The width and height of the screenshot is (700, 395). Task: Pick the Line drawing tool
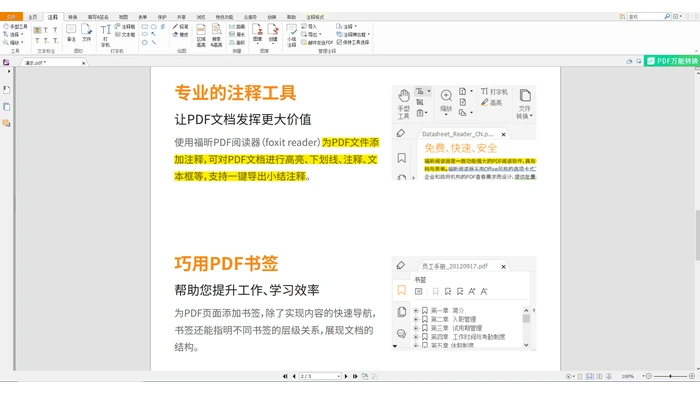click(x=154, y=42)
